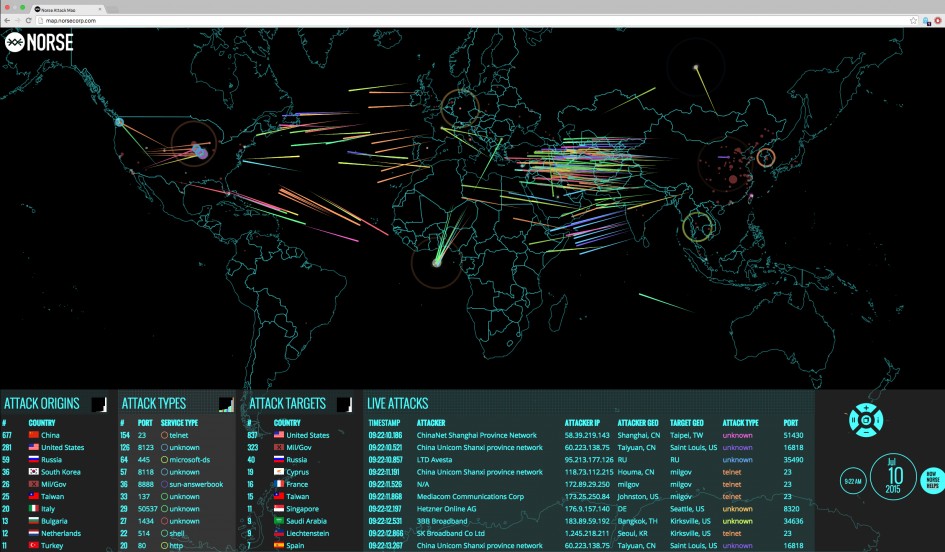Click the 9:22 AM time circle

coord(853,481)
